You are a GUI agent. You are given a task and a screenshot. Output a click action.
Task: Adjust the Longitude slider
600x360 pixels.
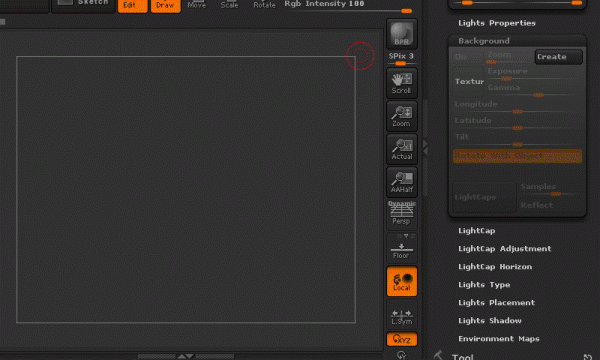click(x=517, y=107)
